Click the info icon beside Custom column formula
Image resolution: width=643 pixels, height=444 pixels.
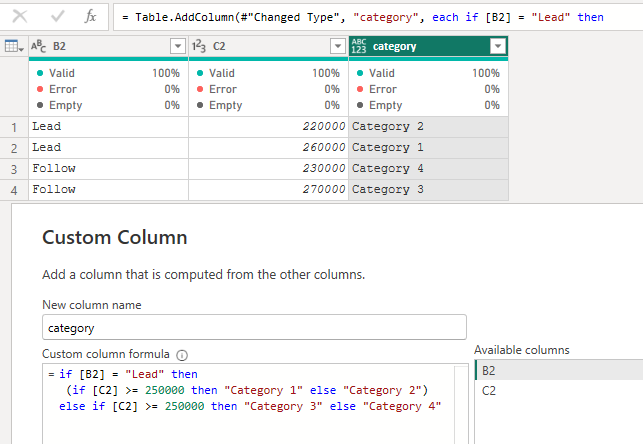(182, 355)
